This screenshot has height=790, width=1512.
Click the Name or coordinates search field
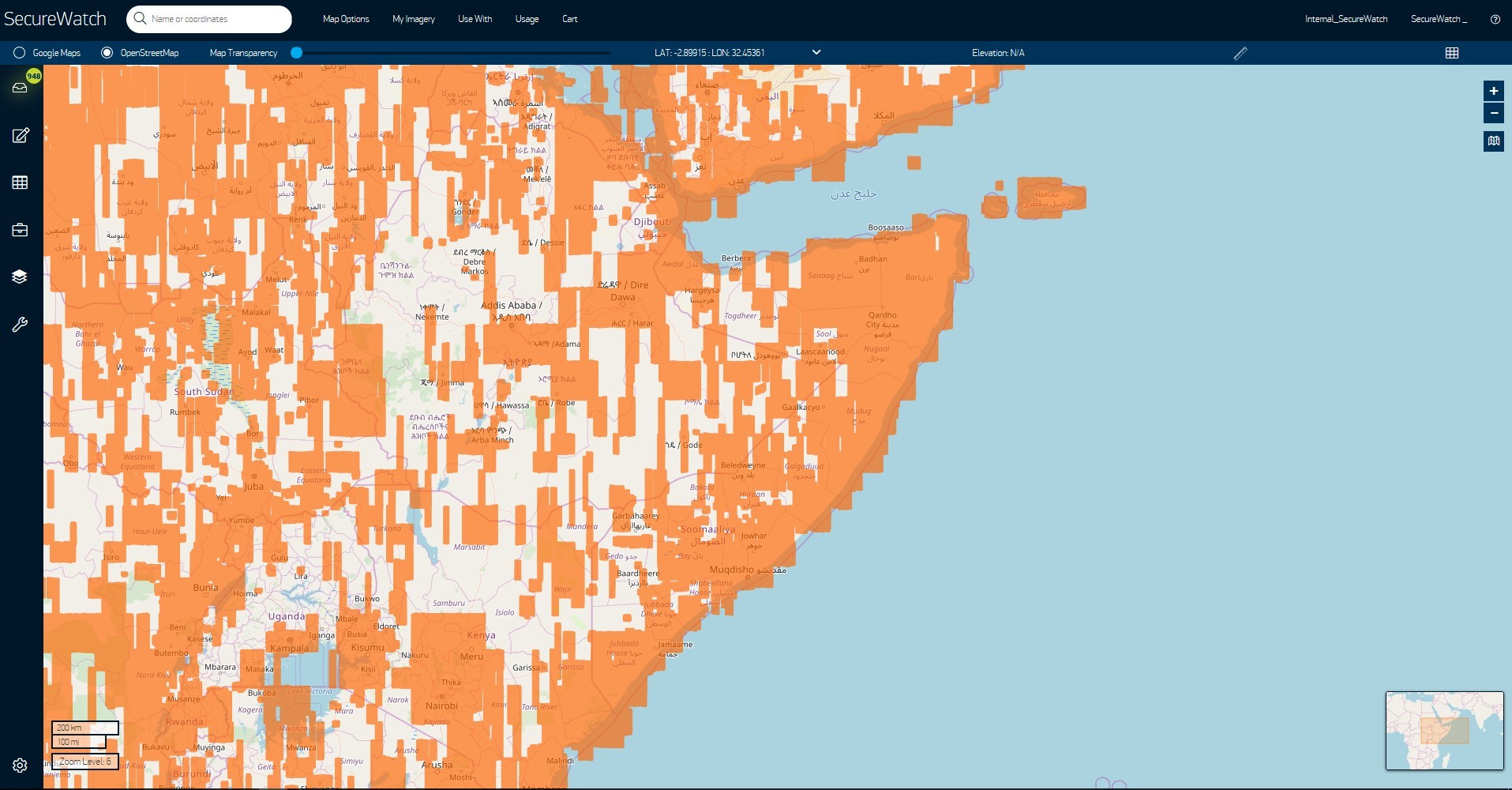point(209,19)
